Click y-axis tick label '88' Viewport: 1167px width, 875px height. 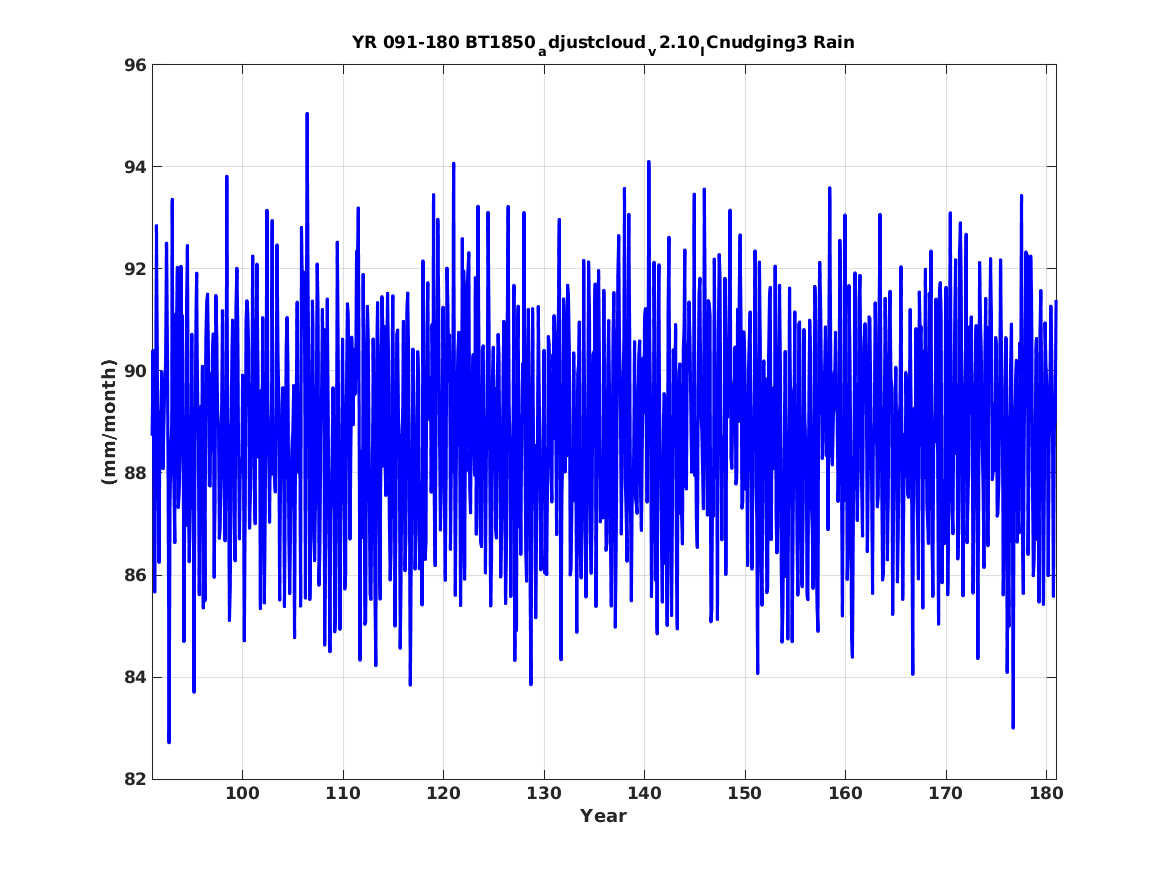tap(135, 473)
